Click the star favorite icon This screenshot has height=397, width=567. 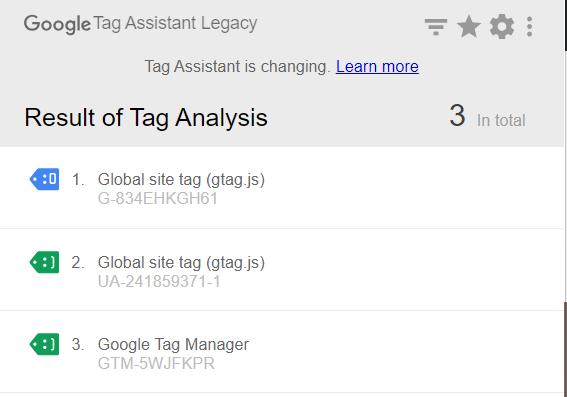[x=469, y=26]
